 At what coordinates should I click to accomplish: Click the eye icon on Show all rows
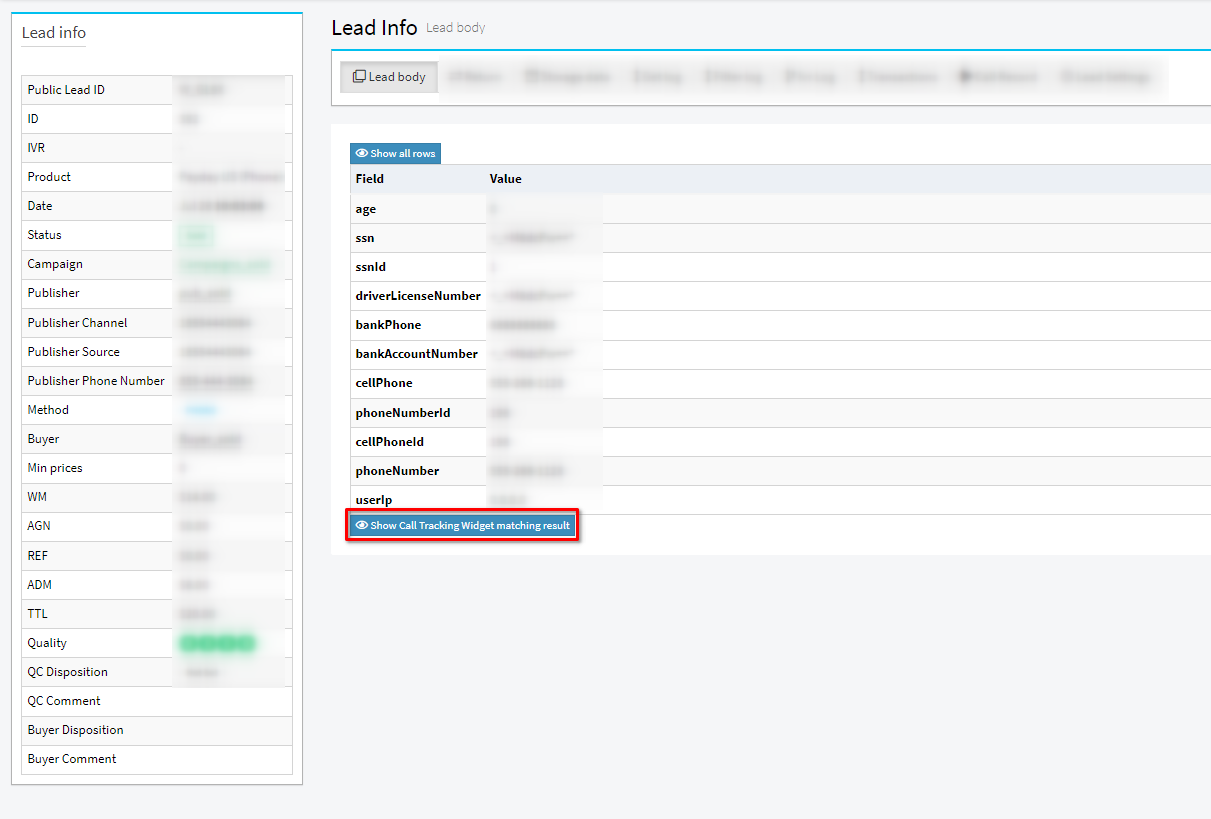tap(361, 154)
